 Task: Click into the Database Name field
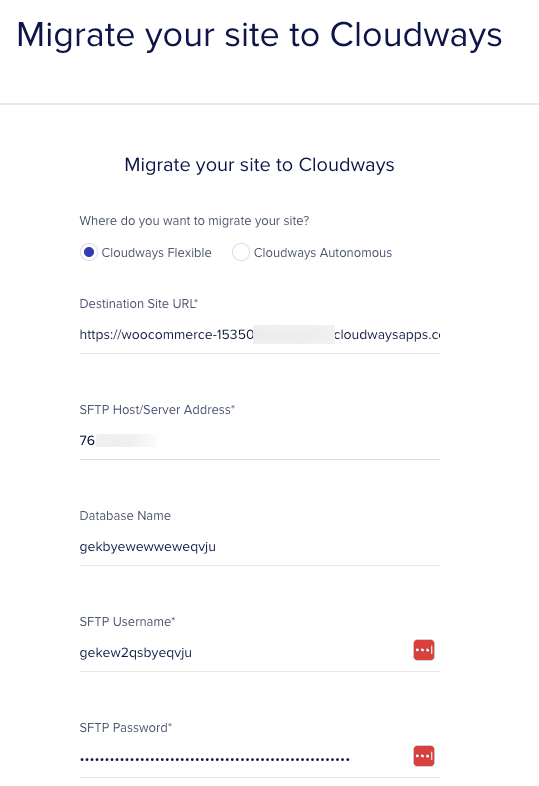(260, 547)
